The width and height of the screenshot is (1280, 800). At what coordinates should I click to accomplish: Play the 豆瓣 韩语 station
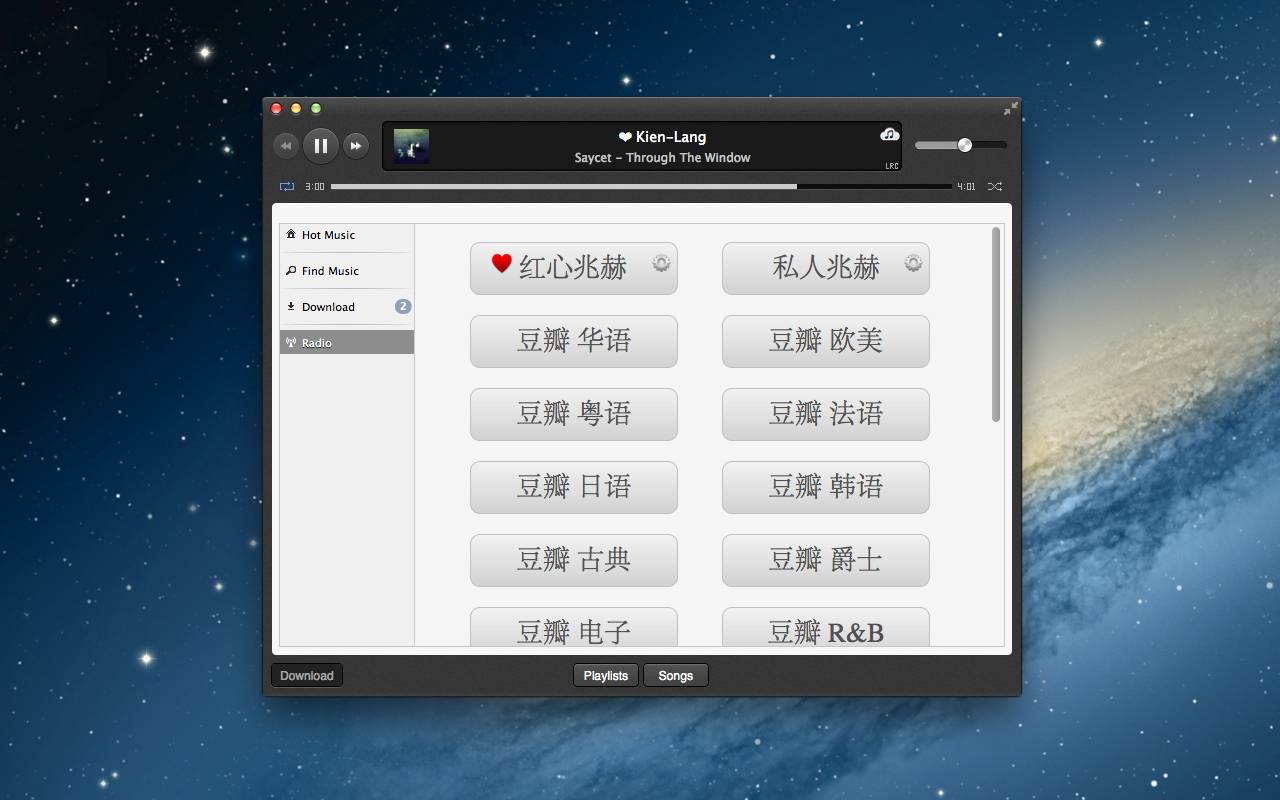pos(826,487)
